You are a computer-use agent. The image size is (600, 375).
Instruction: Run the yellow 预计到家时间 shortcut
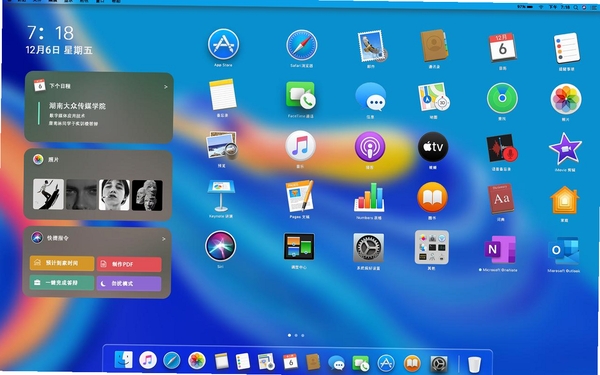pos(62,263)
